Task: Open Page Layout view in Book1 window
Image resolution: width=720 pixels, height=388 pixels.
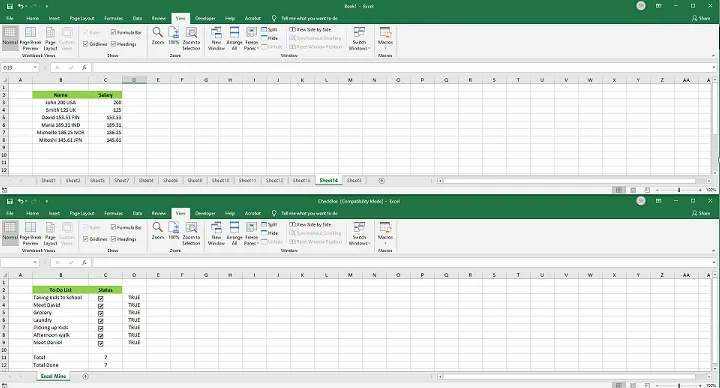Action: coord(51,39)
